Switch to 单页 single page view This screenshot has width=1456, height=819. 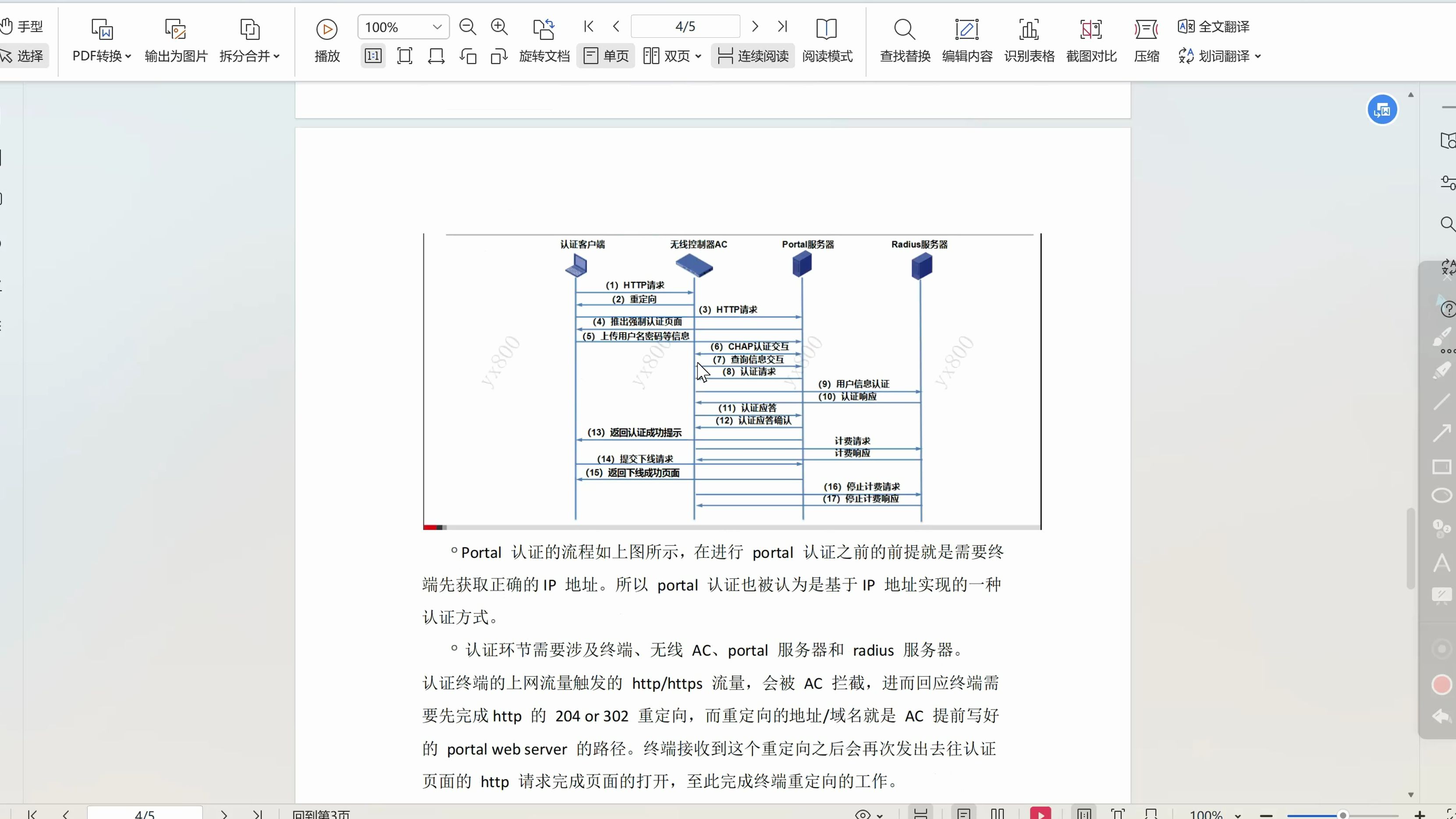605,56
